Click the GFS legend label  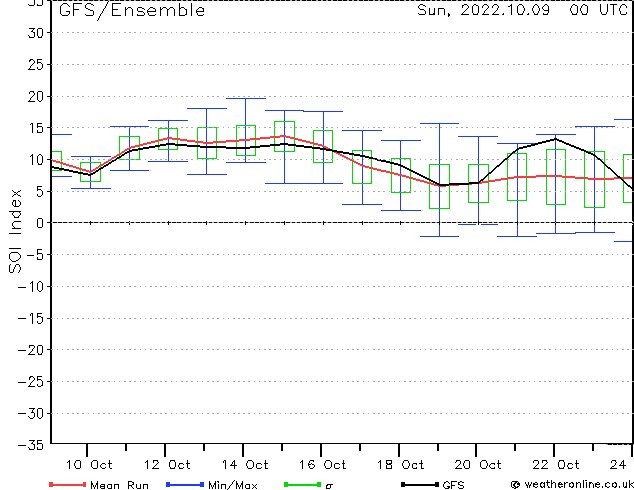click(x=453, y=484)
